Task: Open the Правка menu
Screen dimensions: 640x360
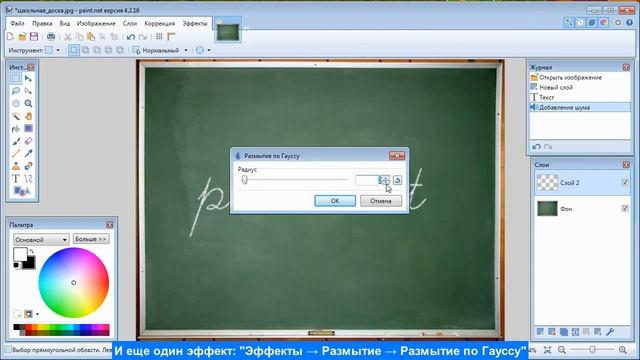Action: click(42, 24)
